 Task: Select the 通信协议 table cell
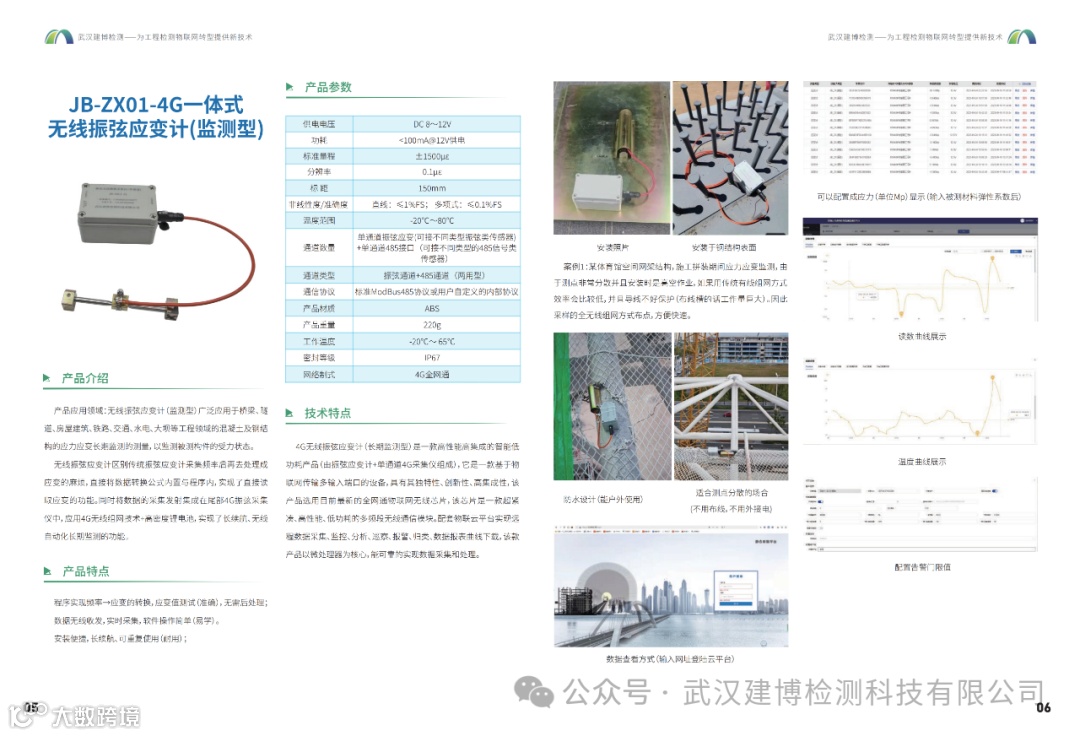click(x=319, y=291)
